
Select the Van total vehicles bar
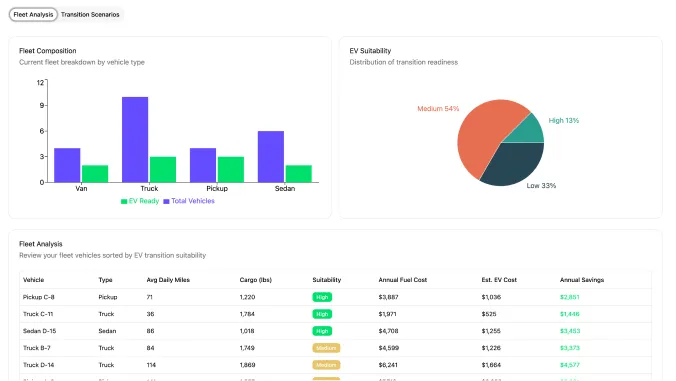[67, 165]
